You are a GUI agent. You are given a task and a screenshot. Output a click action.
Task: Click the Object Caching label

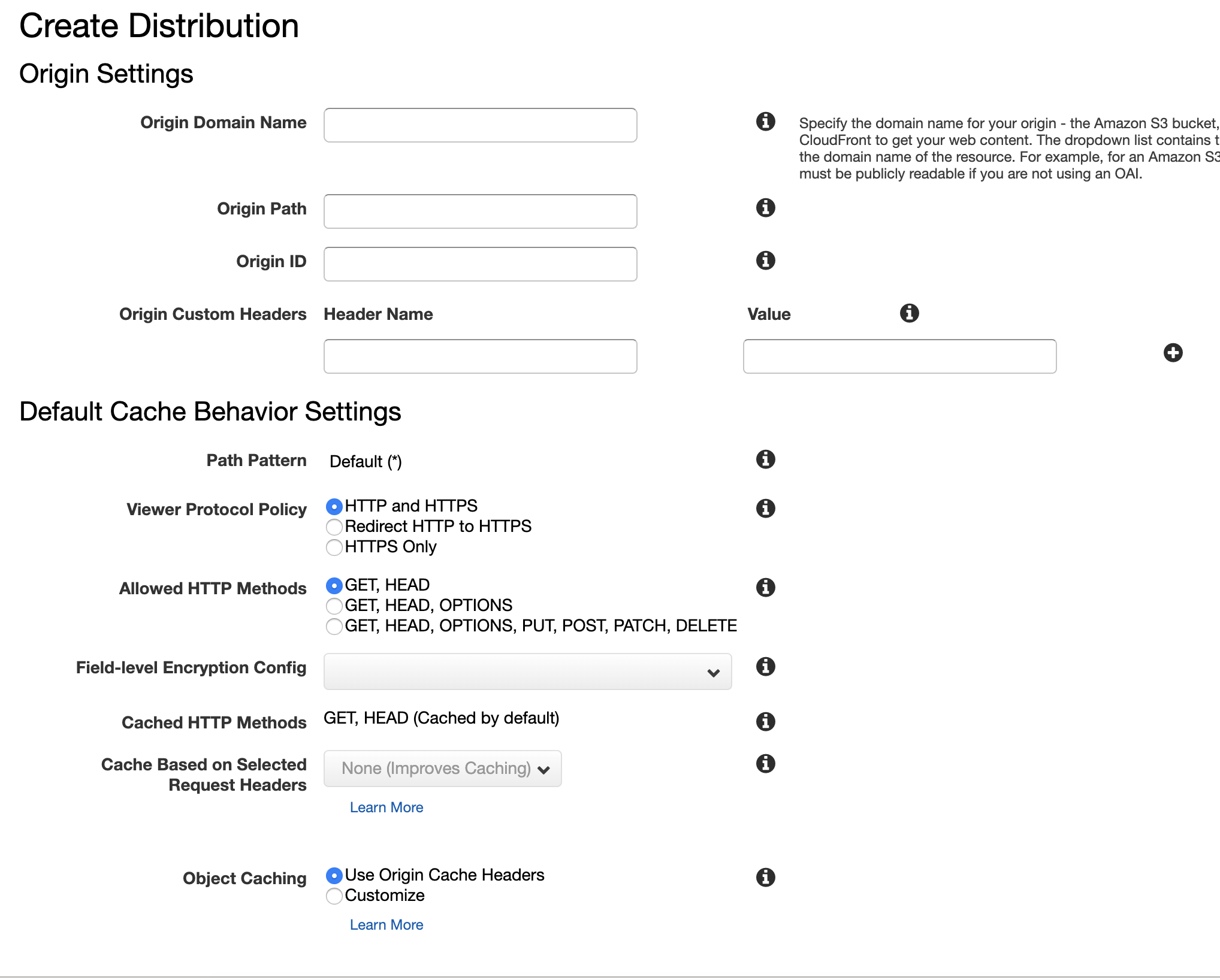244,878
